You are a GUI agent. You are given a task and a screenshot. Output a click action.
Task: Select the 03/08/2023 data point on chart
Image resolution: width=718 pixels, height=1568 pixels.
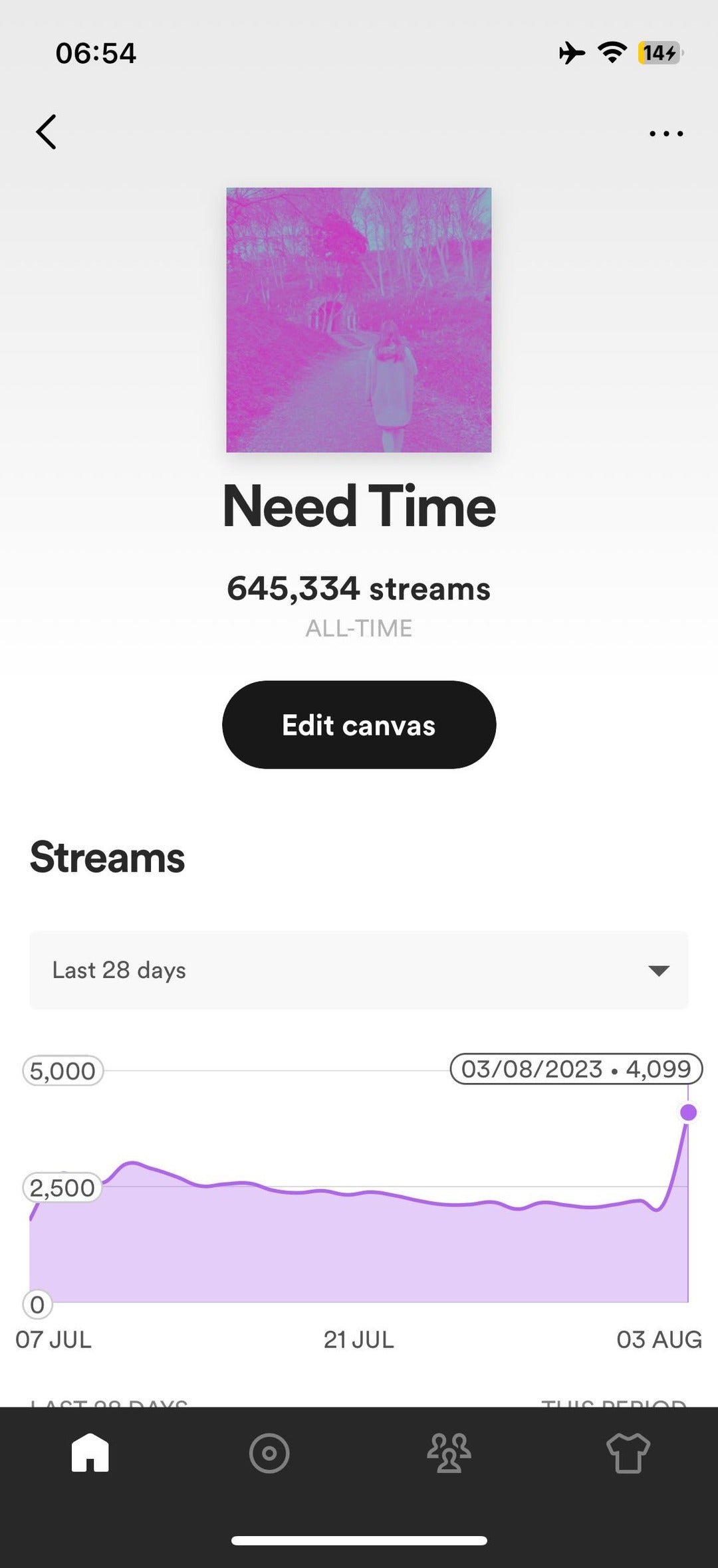(x=689, y=1112)
